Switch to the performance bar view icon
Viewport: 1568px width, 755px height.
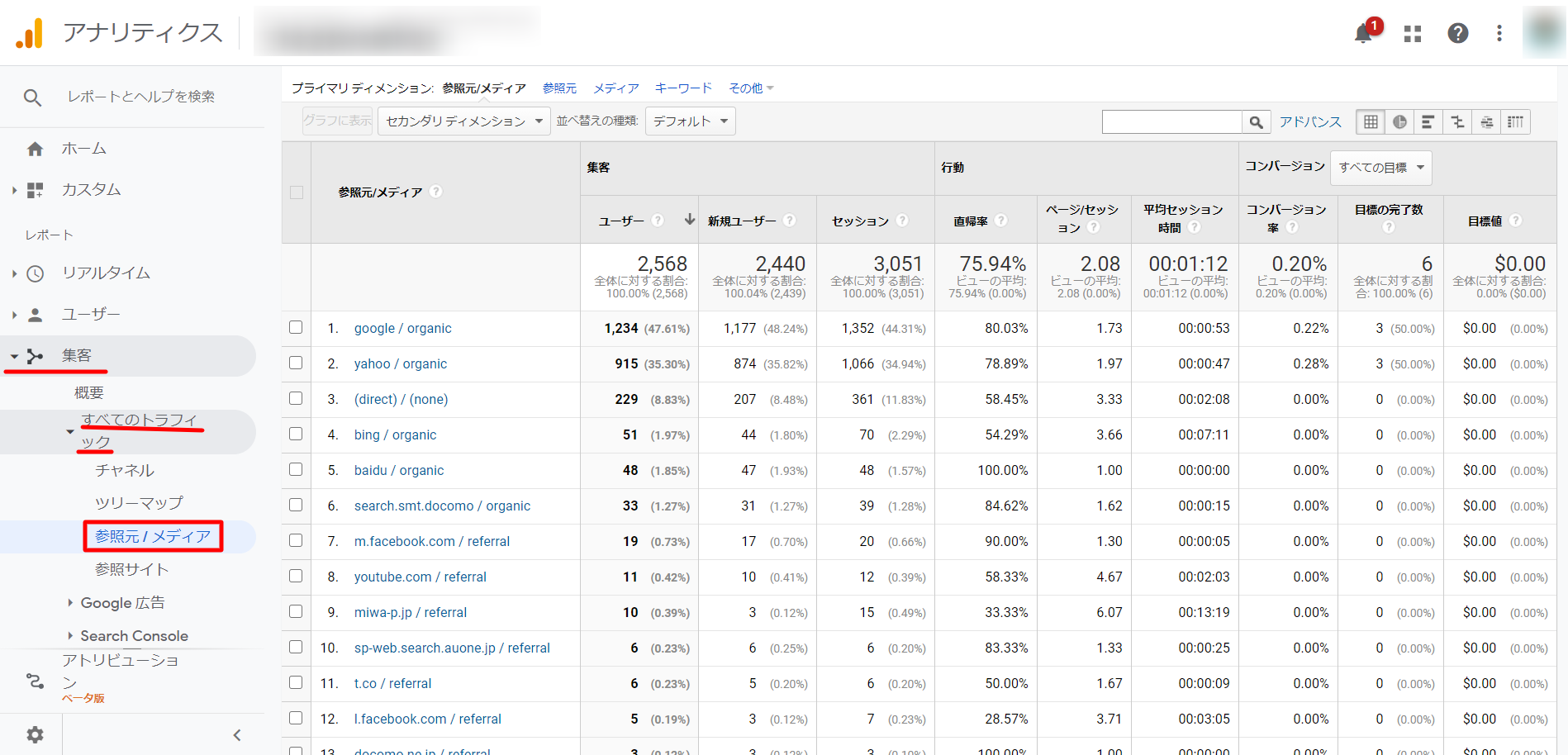tap(1428, 122)
